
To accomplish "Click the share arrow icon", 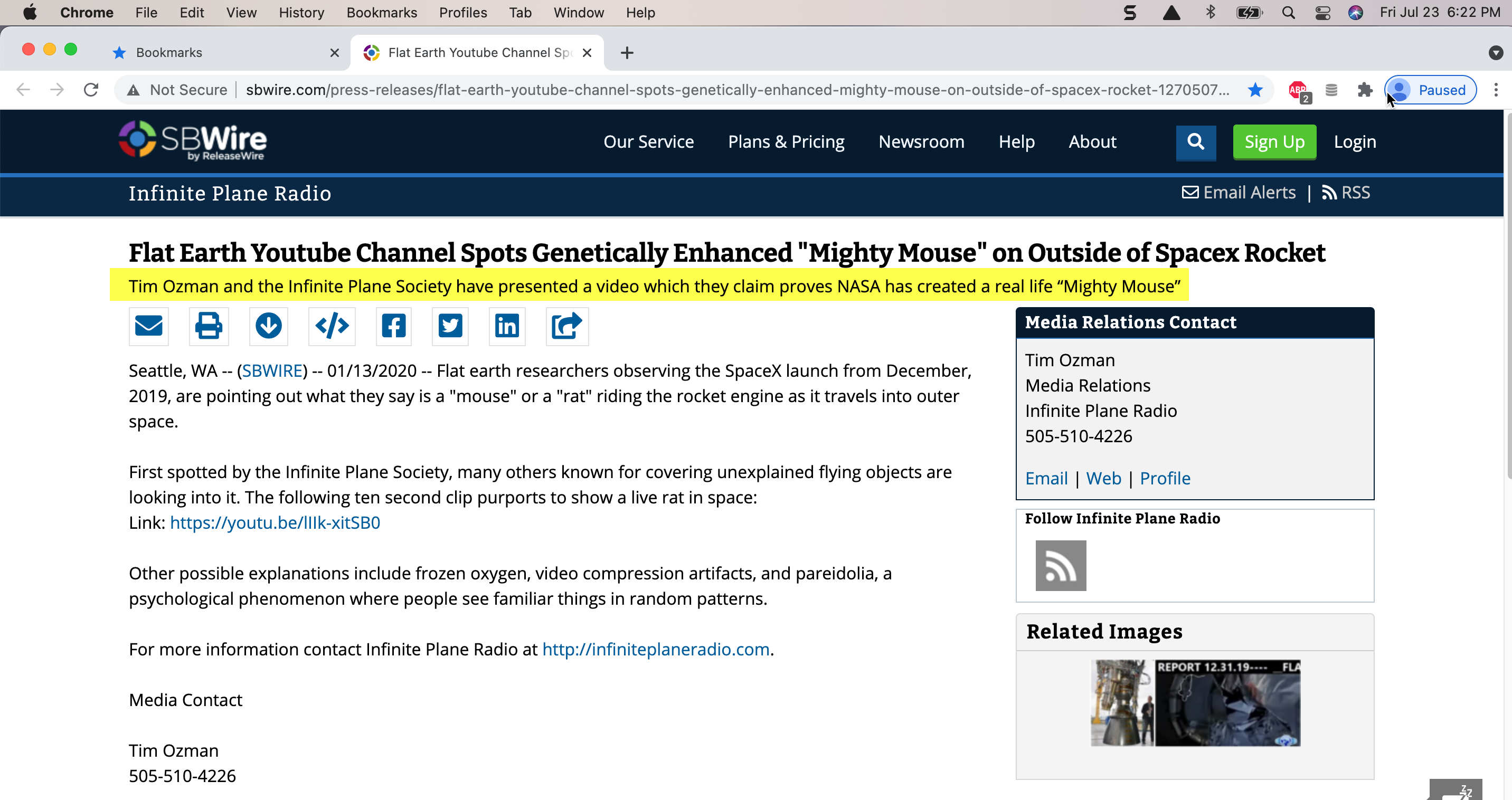I will pyautogui.click(x=567, y=326).
